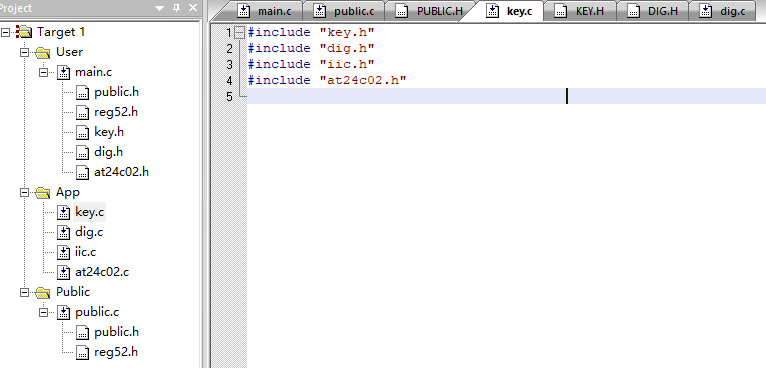Pin the Project panel
Screen dimensions: 766x368
tap(177, 8)
